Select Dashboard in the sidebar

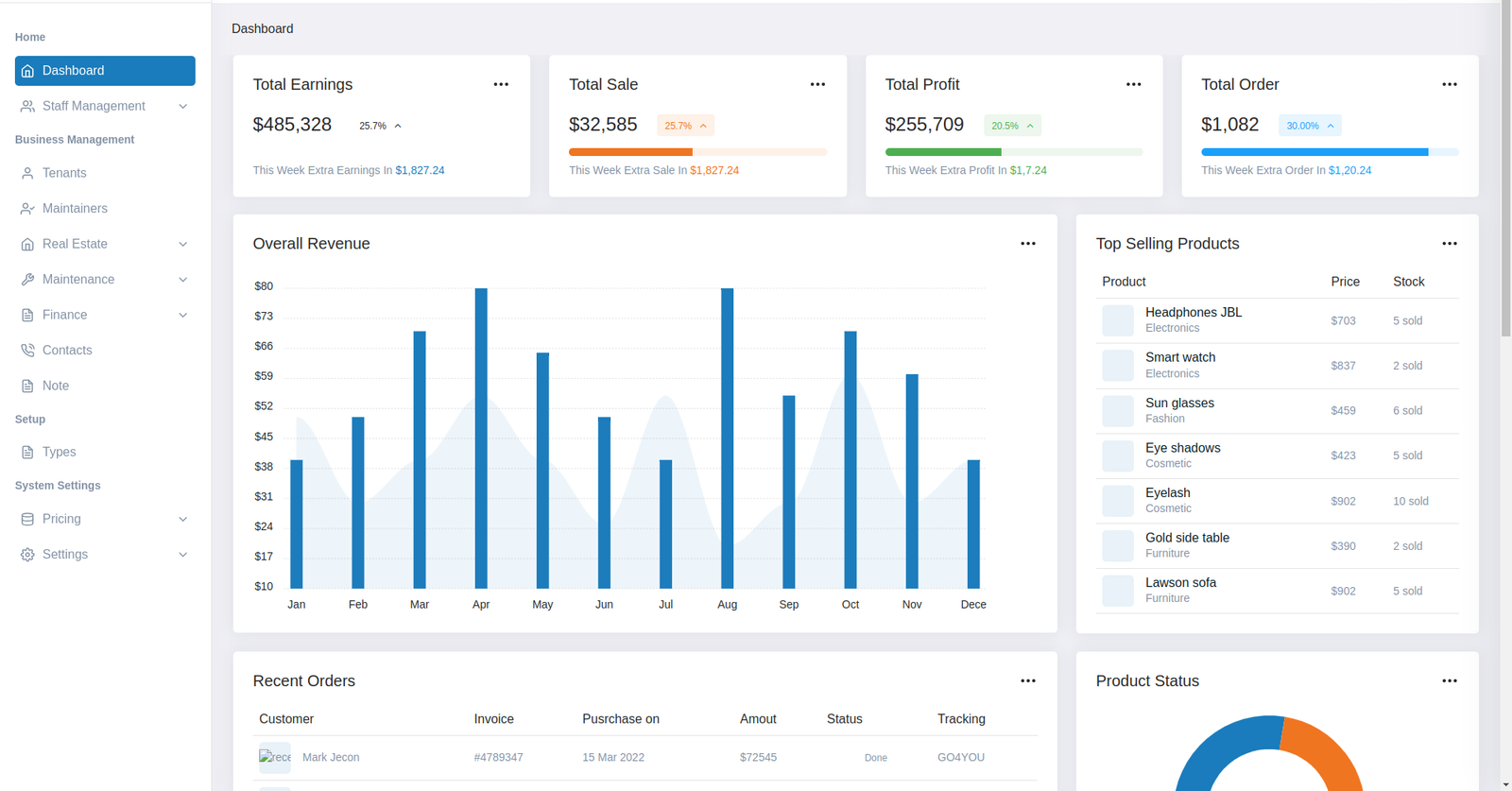coord(105,71)
